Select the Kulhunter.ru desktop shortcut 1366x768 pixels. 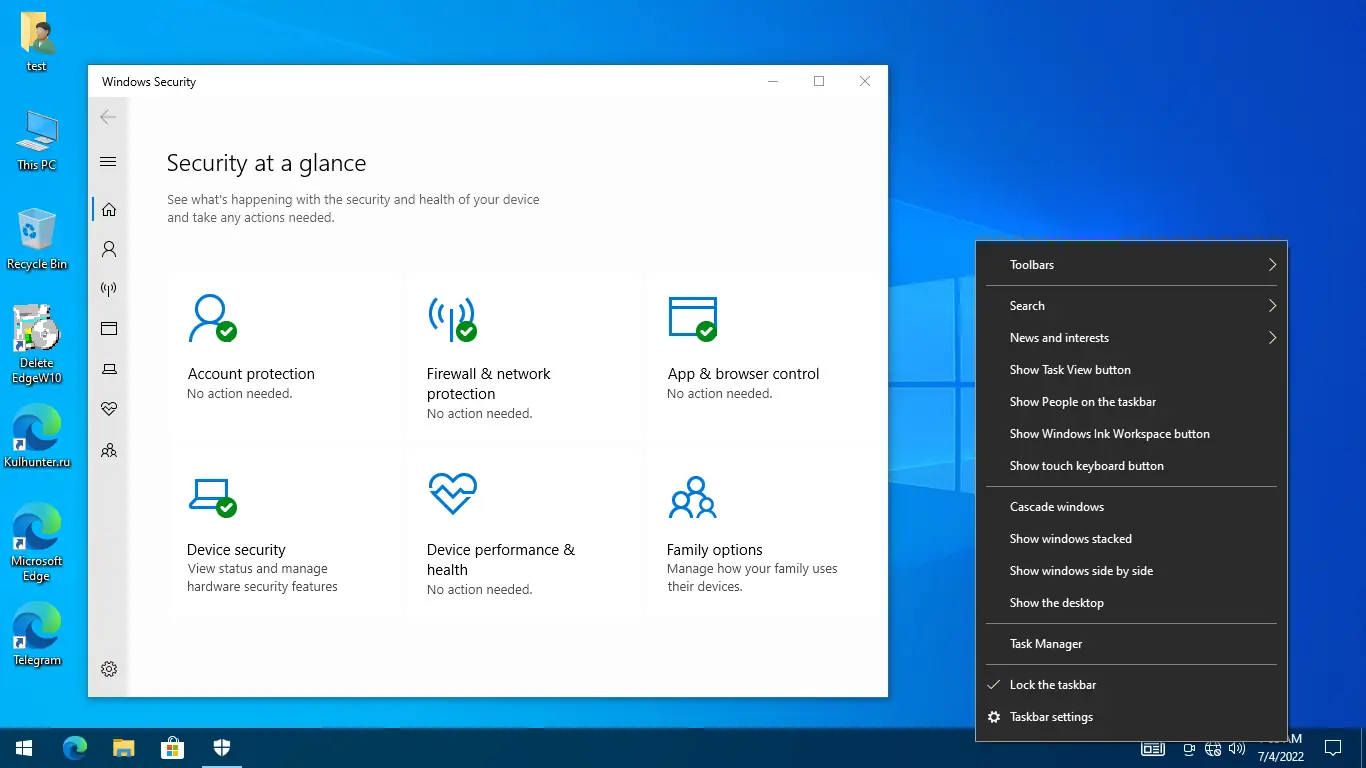click(37, 437)
